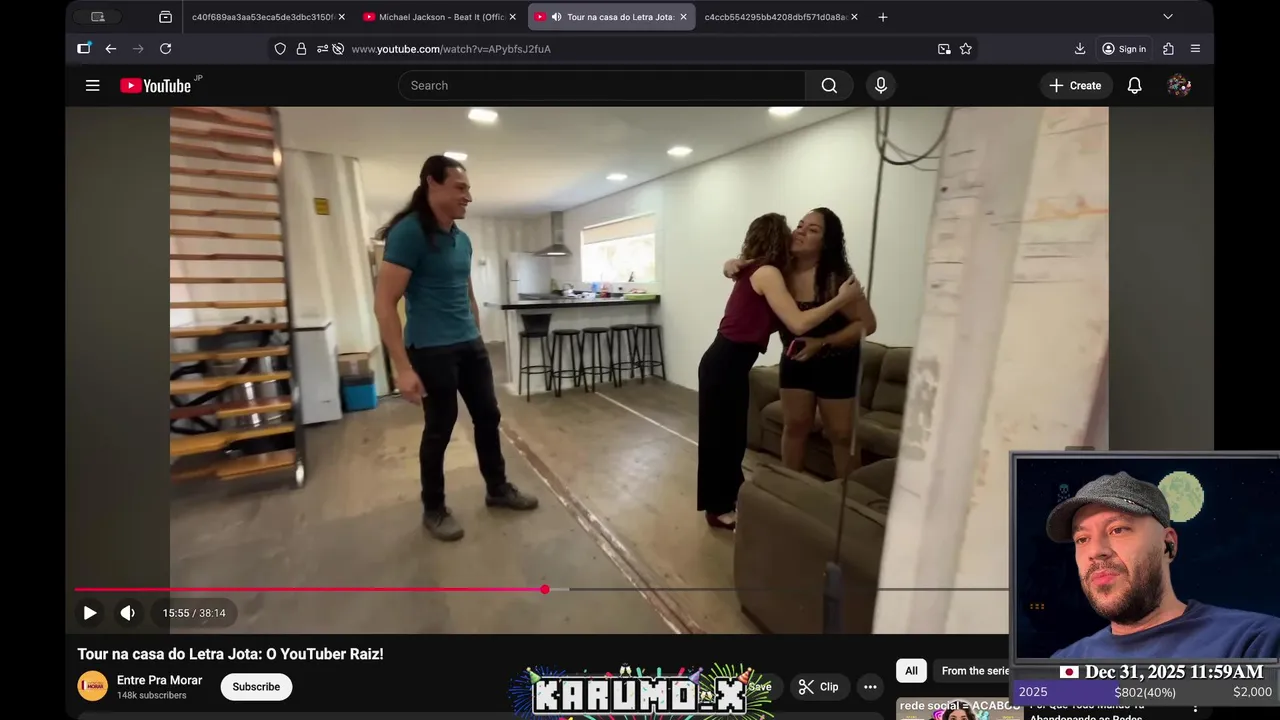1280x720 pixels.
Task: Open the Entre Pra Morar channel name
Action: [160, 680]
